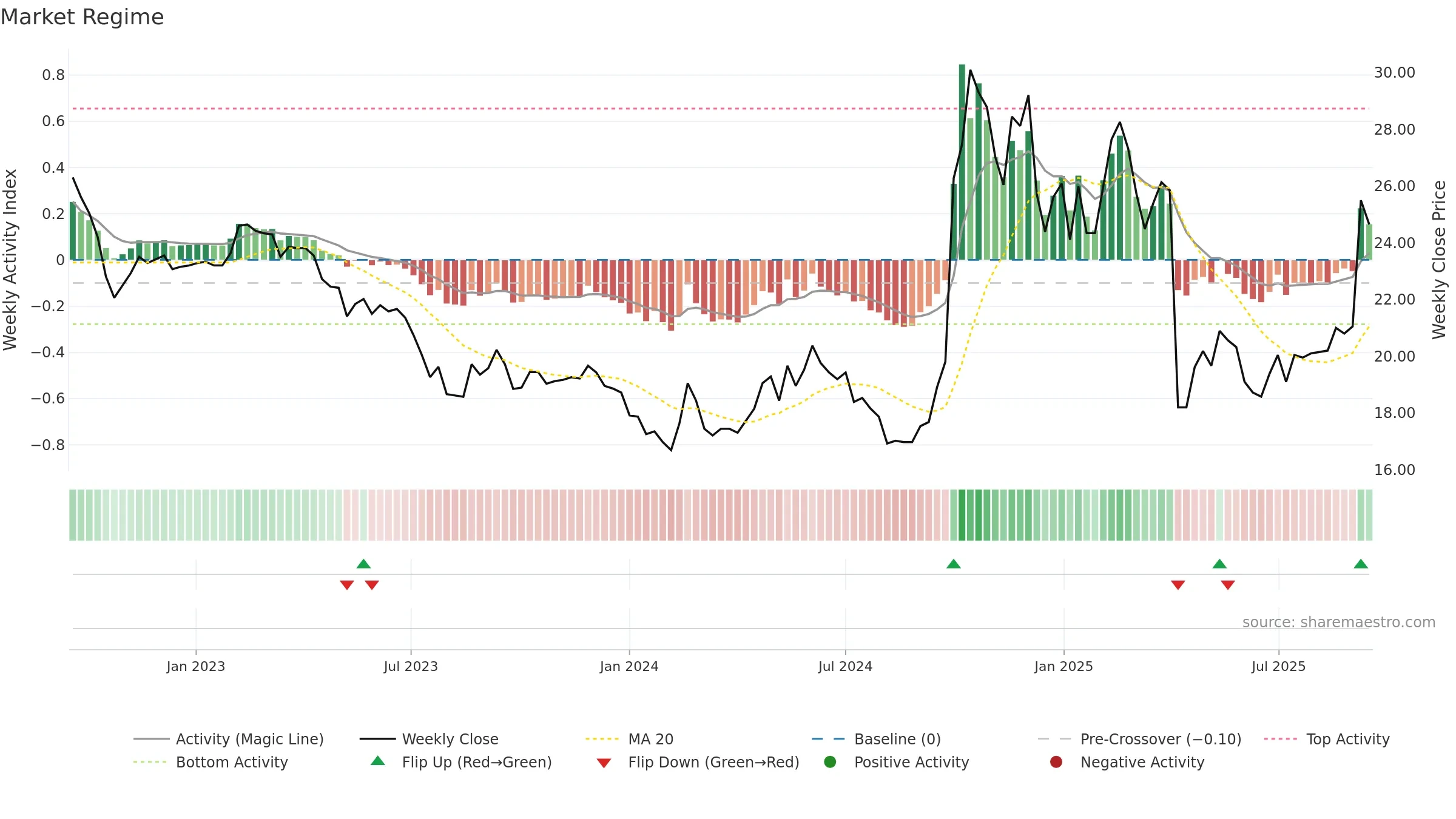The image size is (1456, 819).
Task: Select the first flip-up marker before Jul 2023
Action: [363, 564]
